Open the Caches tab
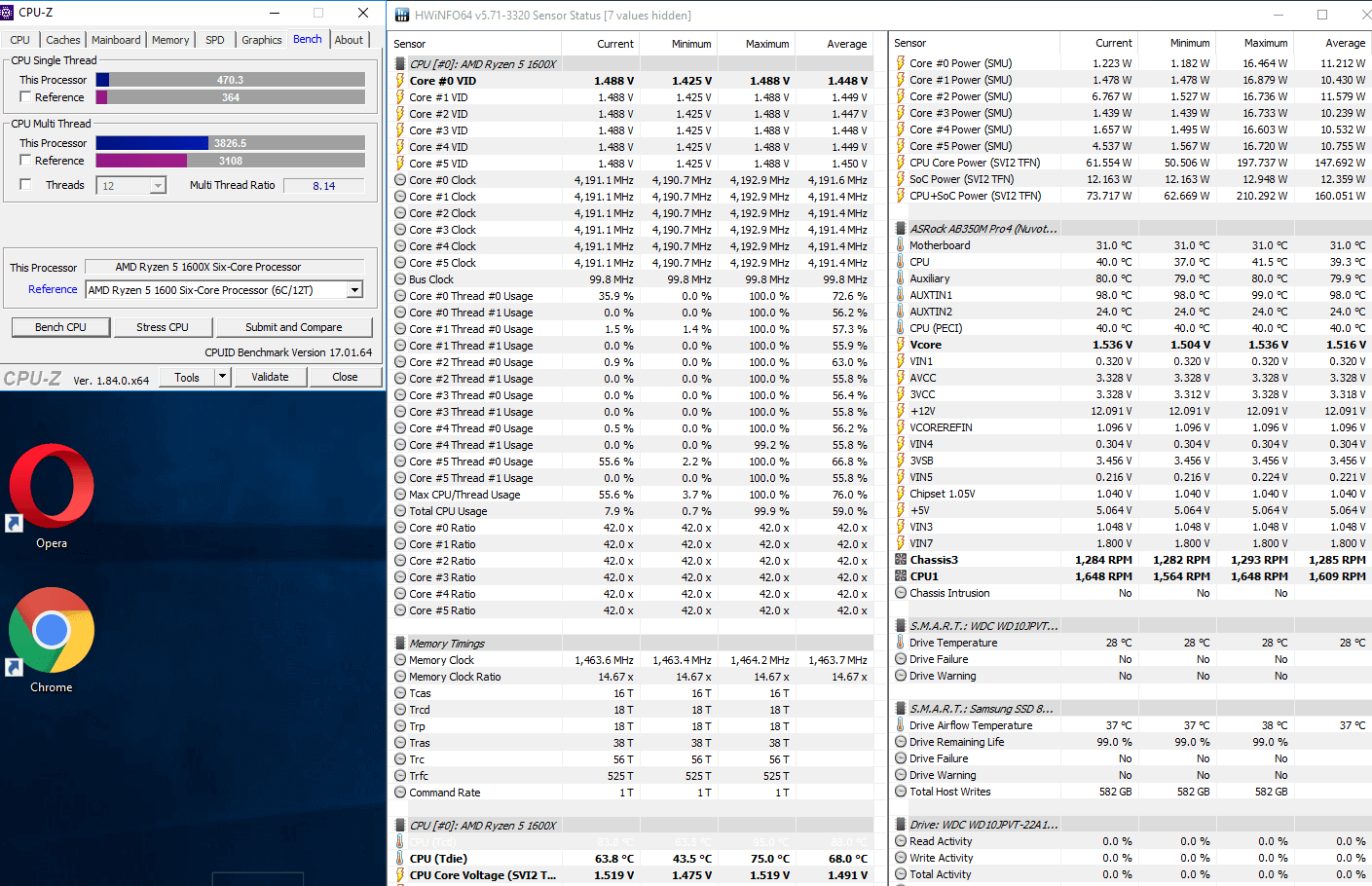 coord(63,40)
